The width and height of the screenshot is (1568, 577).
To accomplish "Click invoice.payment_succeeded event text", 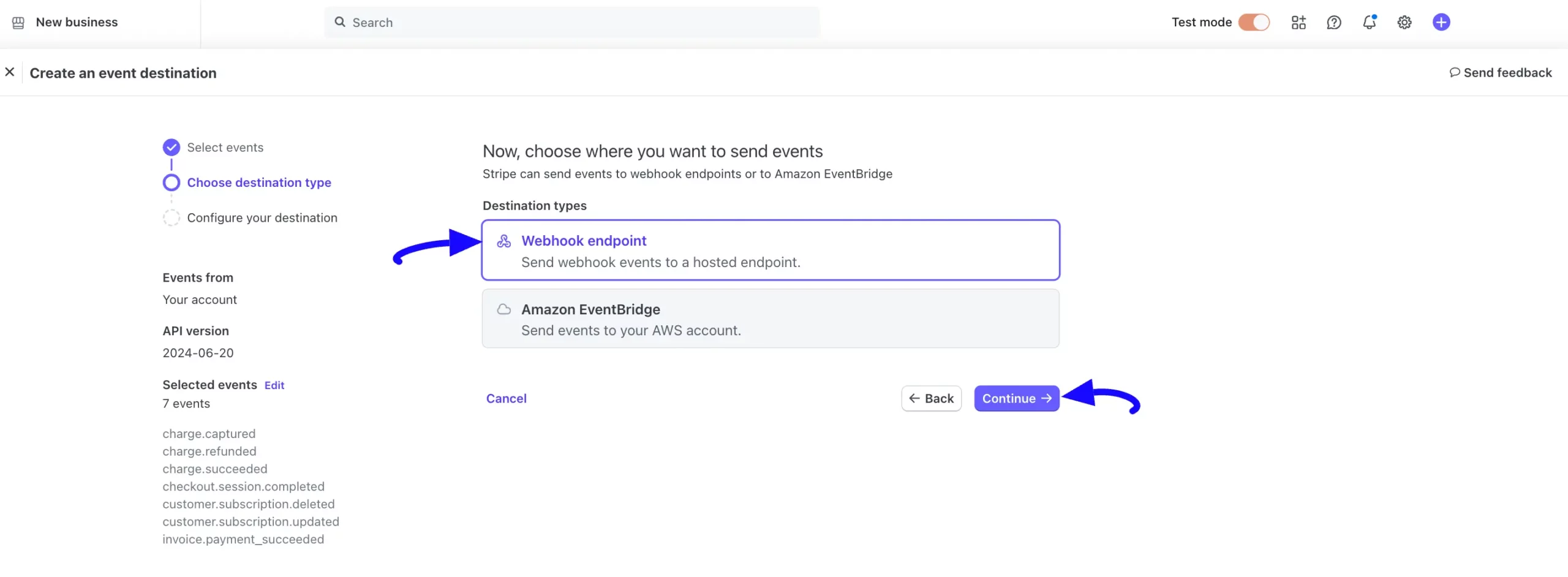I will 243,540.
